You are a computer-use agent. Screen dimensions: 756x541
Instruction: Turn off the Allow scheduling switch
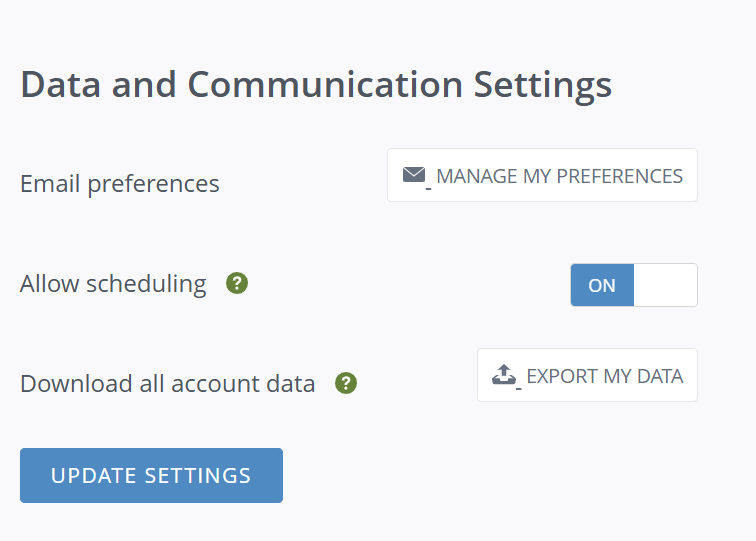point(634,285)
